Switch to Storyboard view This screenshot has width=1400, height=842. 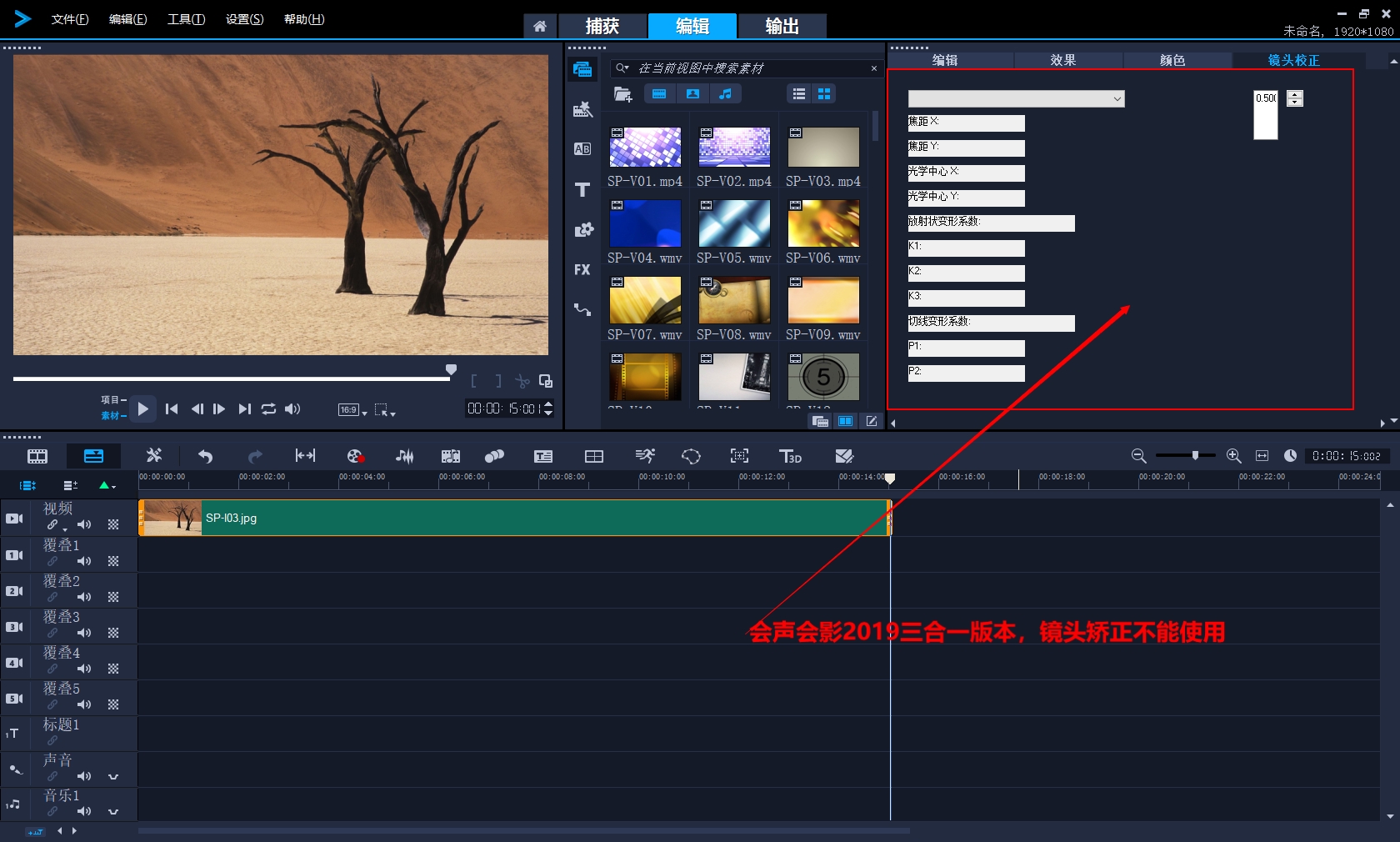pyautogui.click(x=37, y=456)
